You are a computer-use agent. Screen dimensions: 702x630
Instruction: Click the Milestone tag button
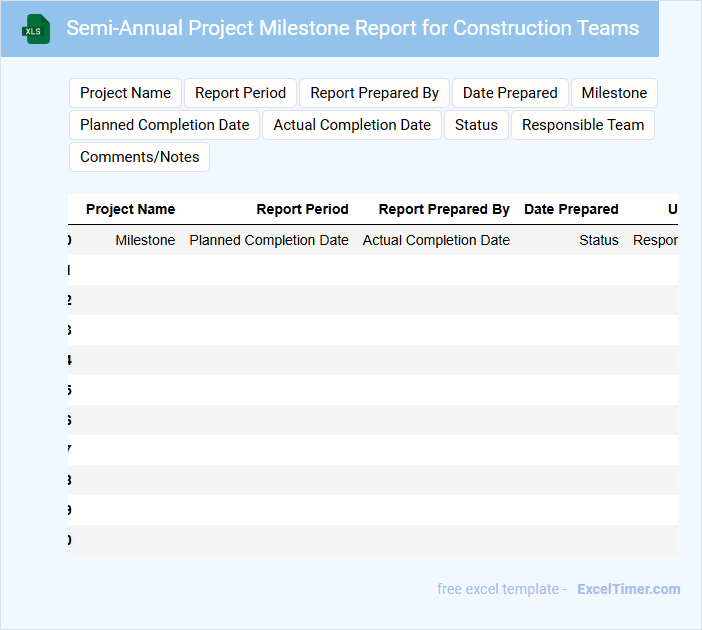pos(614,93)
